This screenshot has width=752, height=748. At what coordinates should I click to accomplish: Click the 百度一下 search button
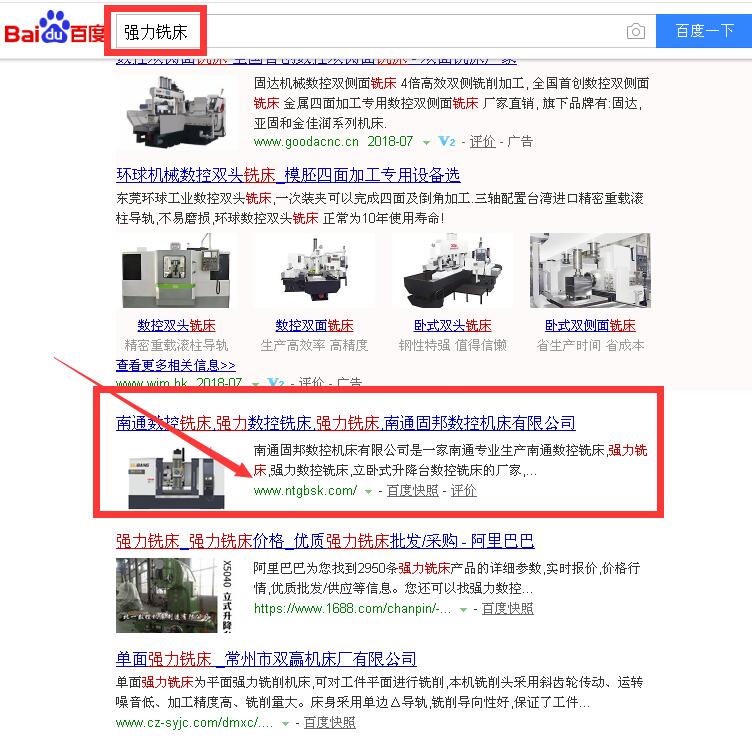click(x=704, y=31)
